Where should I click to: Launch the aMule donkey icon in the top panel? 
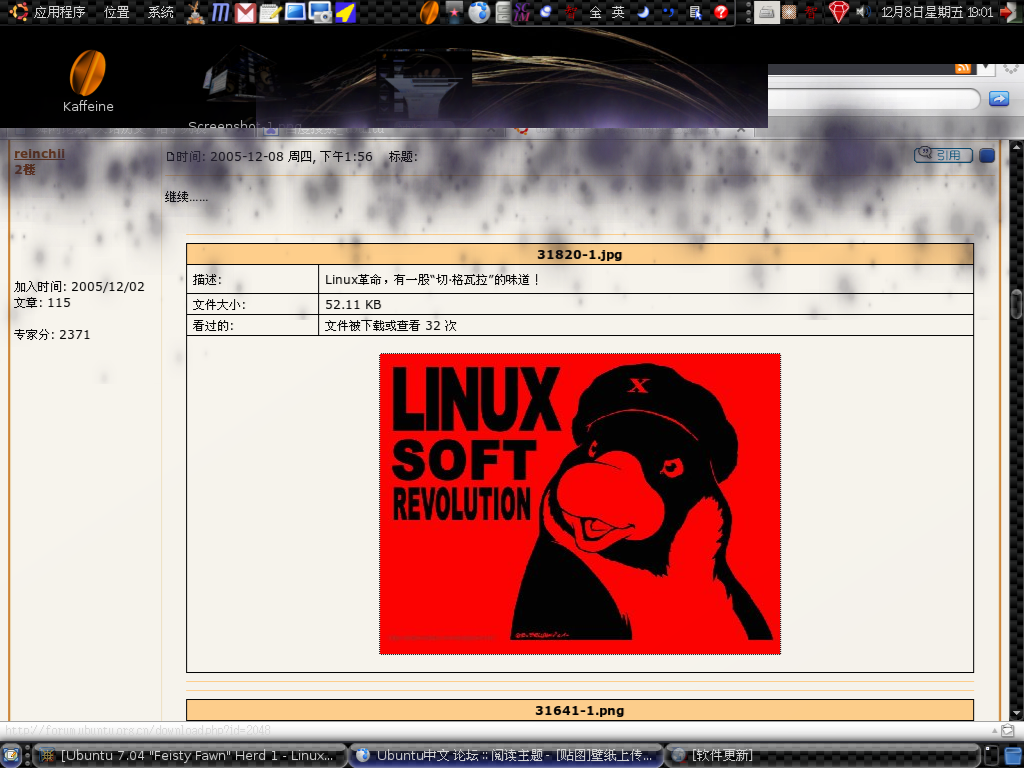(x=195, y=12)
